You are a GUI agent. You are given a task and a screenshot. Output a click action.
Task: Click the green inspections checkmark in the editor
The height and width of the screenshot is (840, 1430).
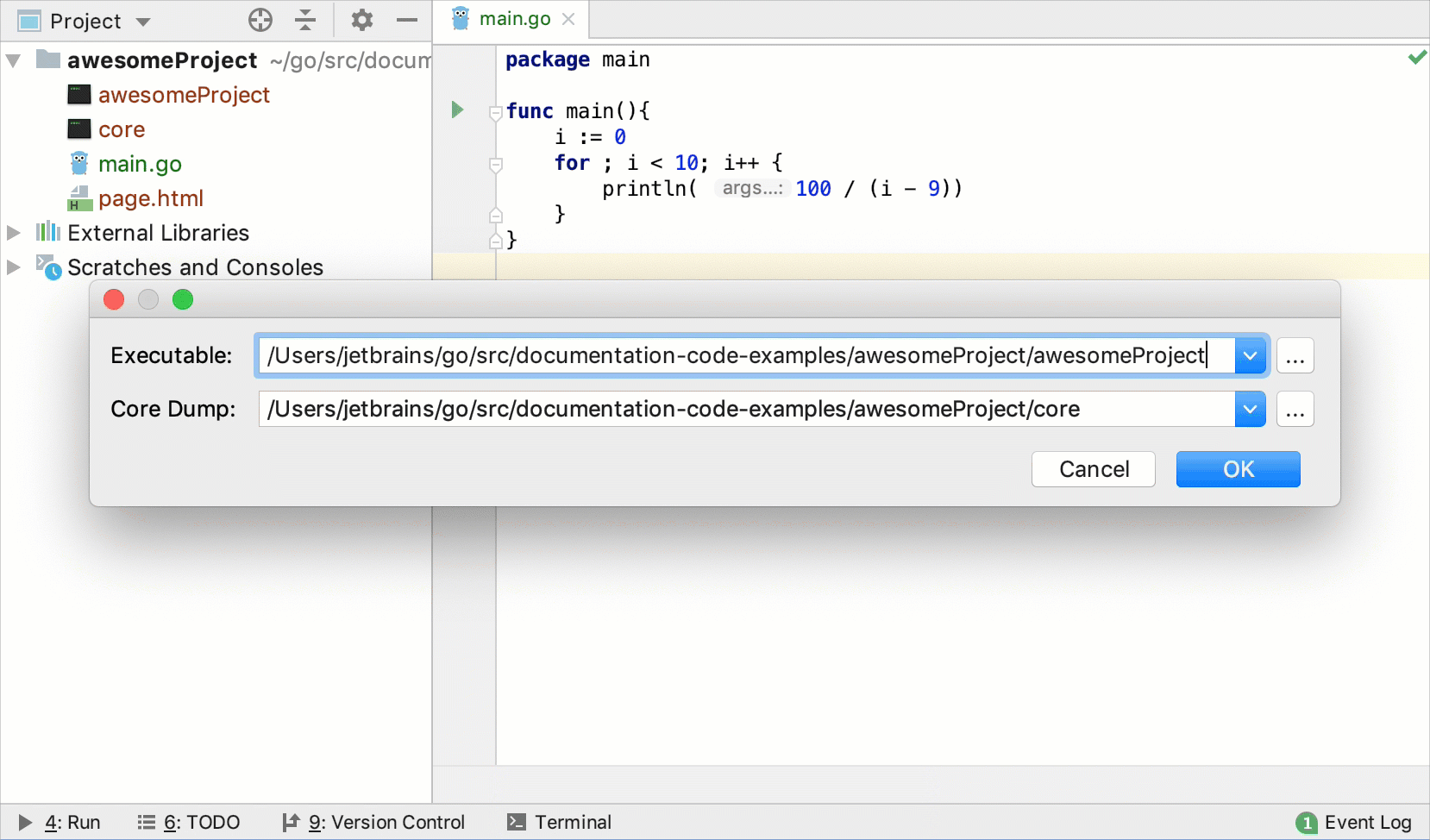[1417, 57]
